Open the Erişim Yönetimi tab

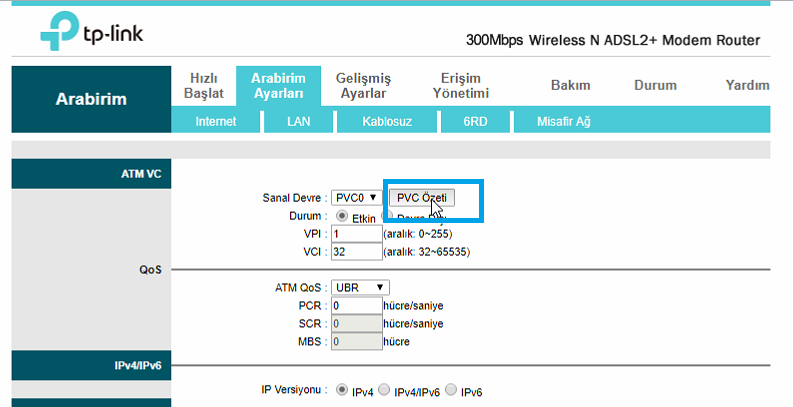[461, 86]
